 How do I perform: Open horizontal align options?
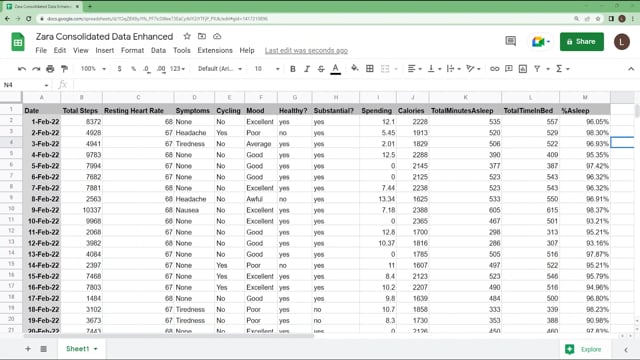point(414,69)
